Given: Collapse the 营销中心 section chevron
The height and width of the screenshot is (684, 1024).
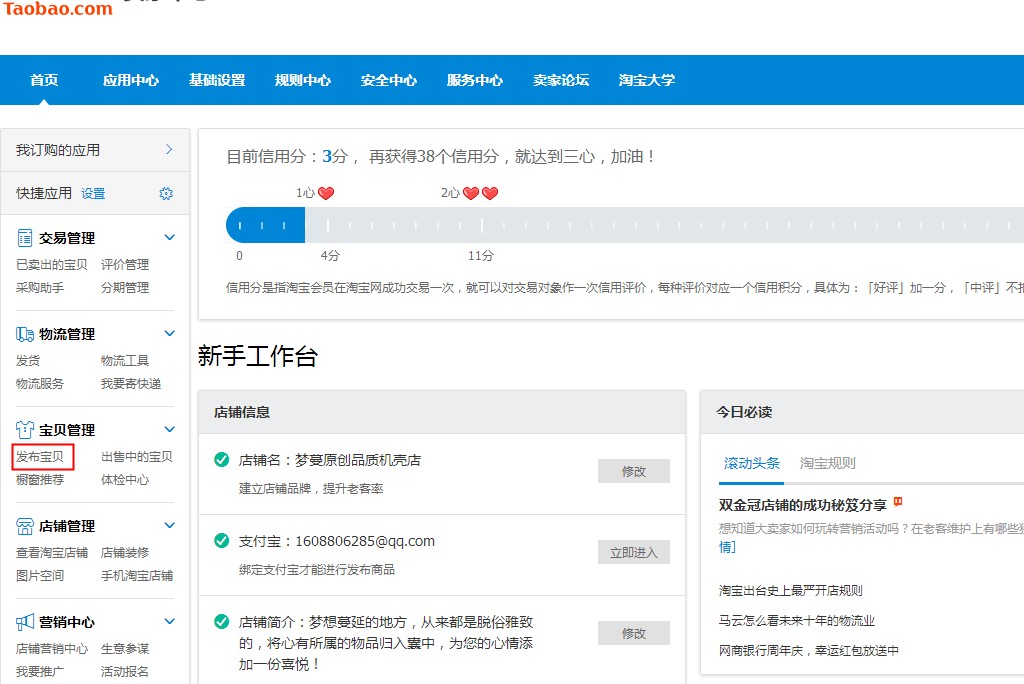Looking at the screenshot, I should point(170,621).
